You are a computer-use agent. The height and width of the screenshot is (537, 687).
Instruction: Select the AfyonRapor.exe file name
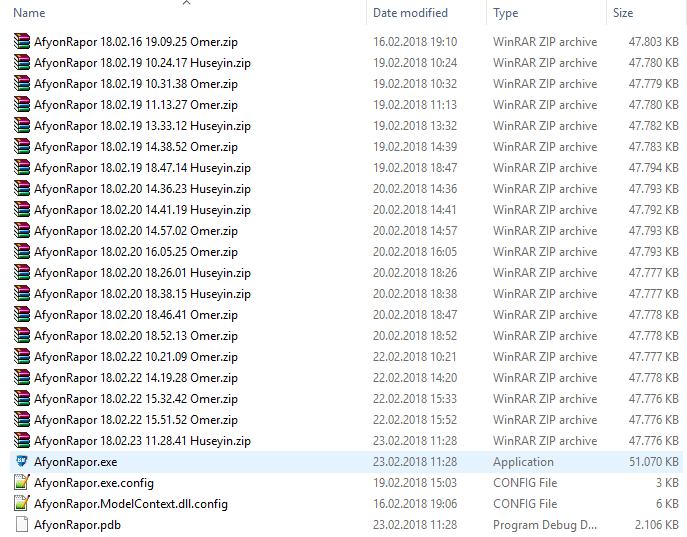click(x=76, y=462)
